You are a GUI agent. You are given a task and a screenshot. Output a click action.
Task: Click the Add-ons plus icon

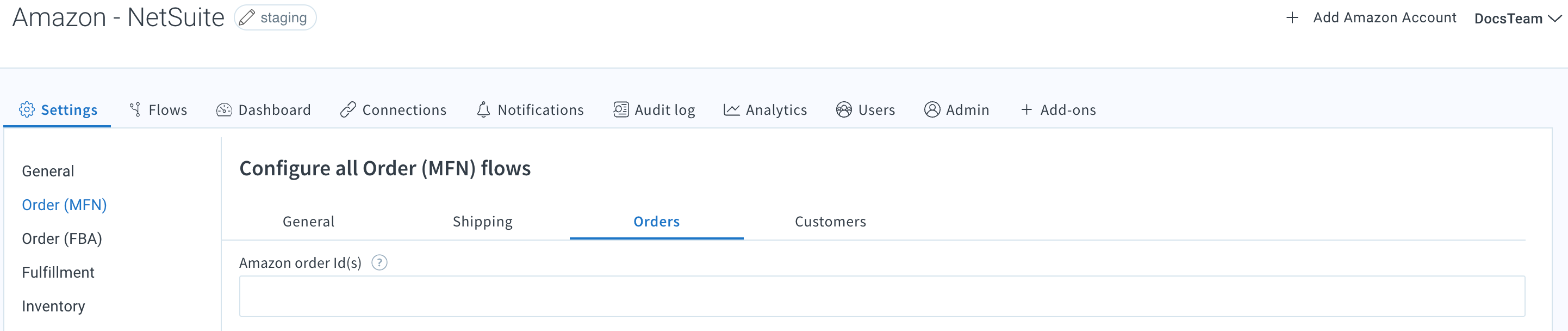coord(1026,110)
